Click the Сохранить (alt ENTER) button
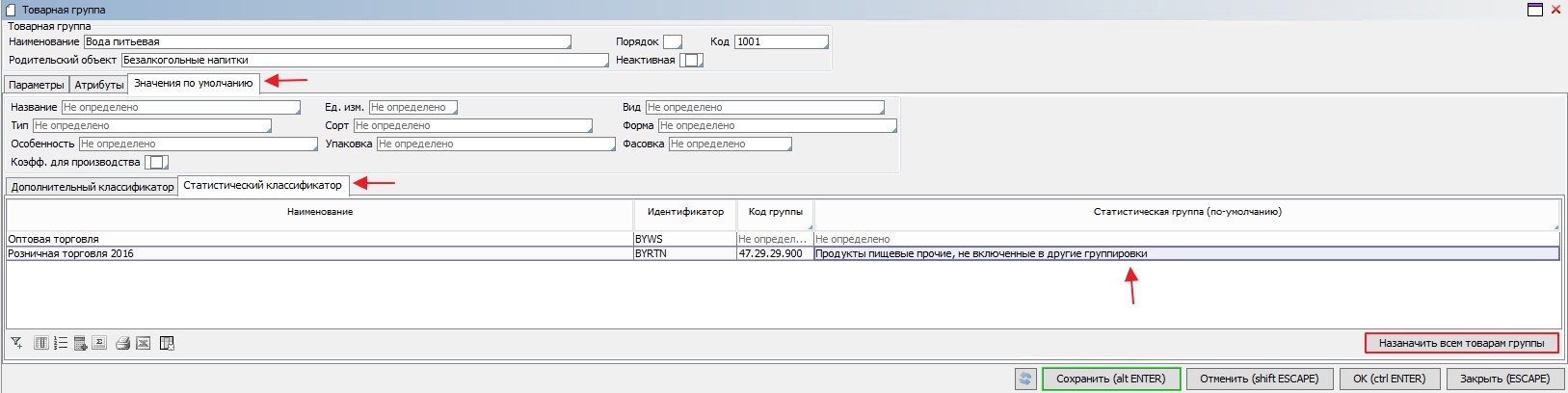 click(x=1110, y=379)
